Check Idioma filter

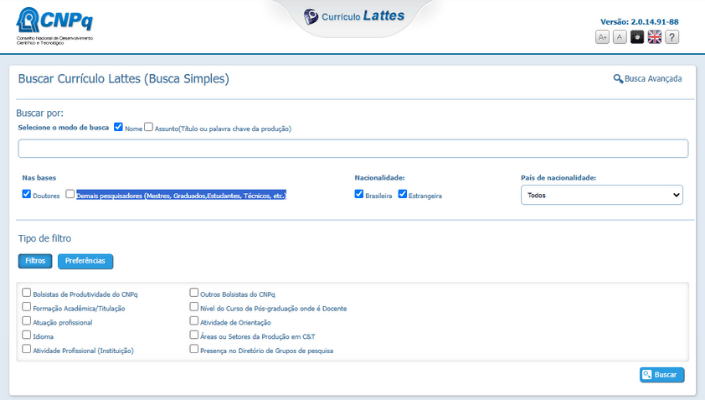coord(27,335)
